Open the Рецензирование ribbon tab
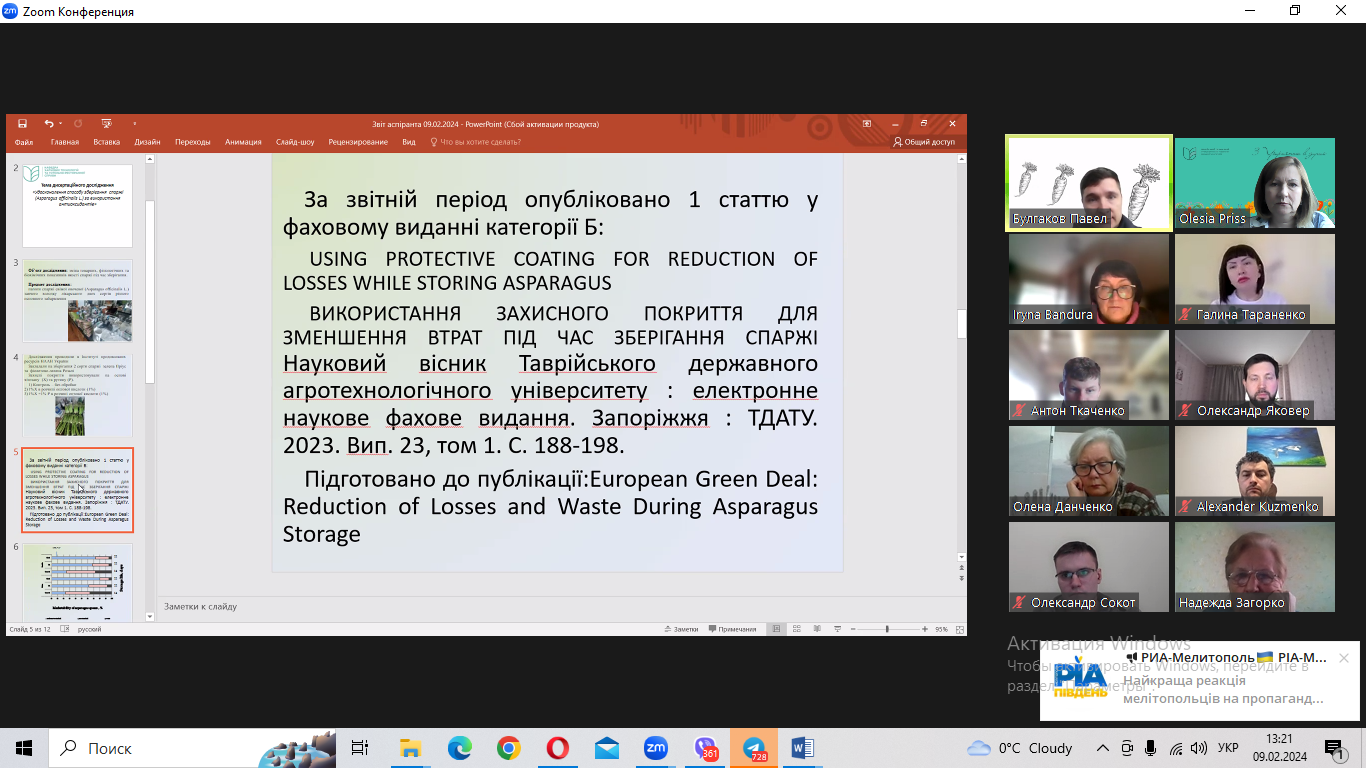 click(x=358, y=142)
